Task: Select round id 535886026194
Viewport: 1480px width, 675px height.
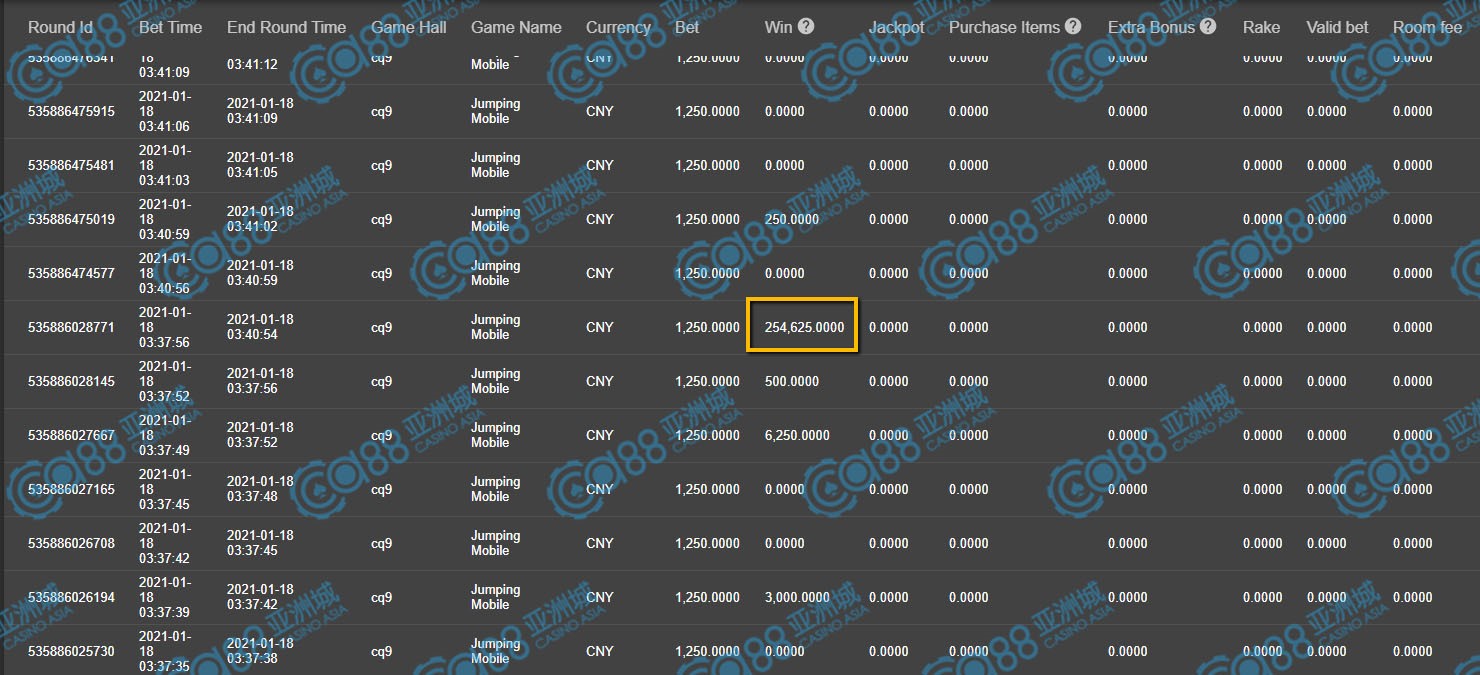Action: 71,597
